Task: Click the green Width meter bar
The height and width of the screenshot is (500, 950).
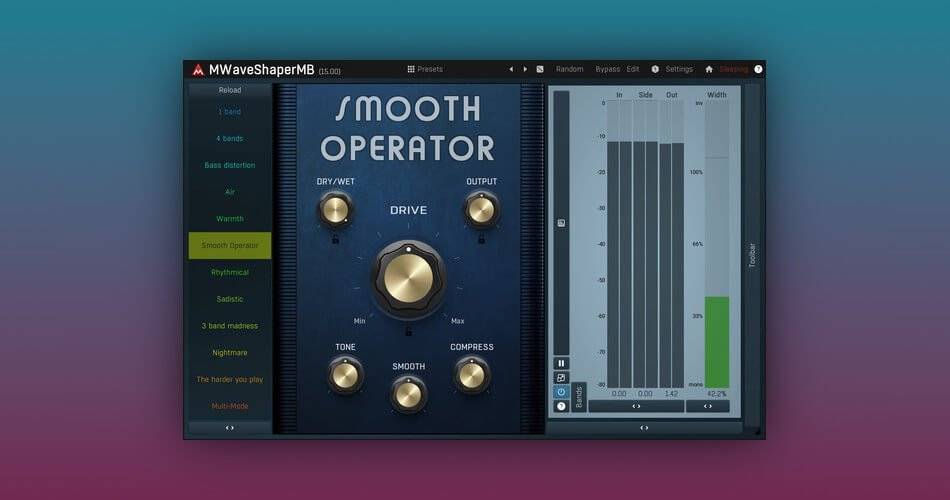Action: pyautogui.click(x=717, y=342)
